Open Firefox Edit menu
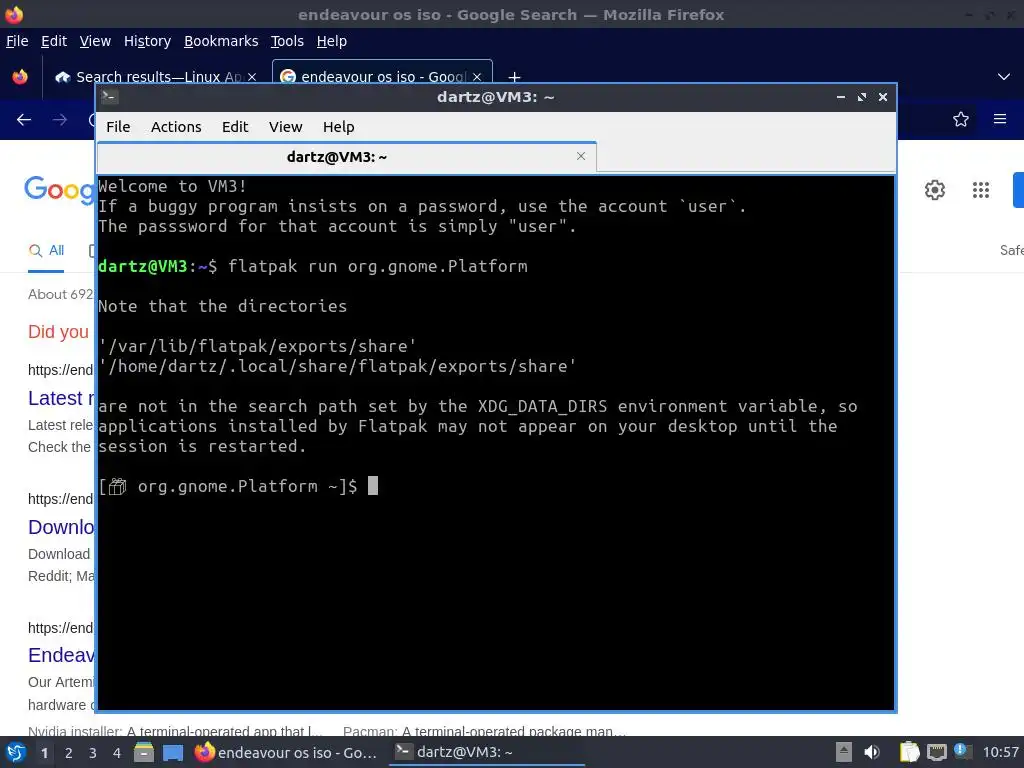 54,41
